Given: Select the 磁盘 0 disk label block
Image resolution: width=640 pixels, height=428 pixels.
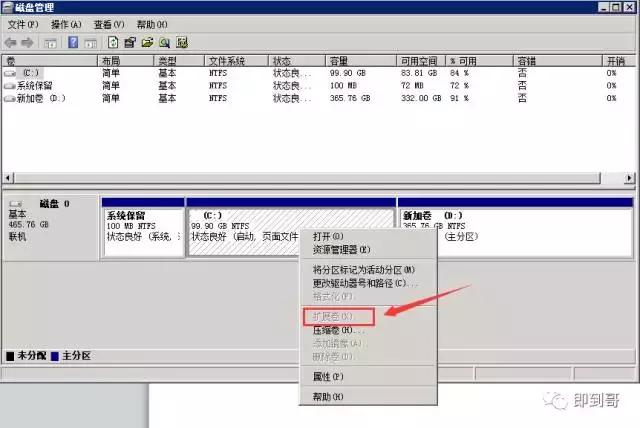Looking at the screenshot, I should (51, 228).
